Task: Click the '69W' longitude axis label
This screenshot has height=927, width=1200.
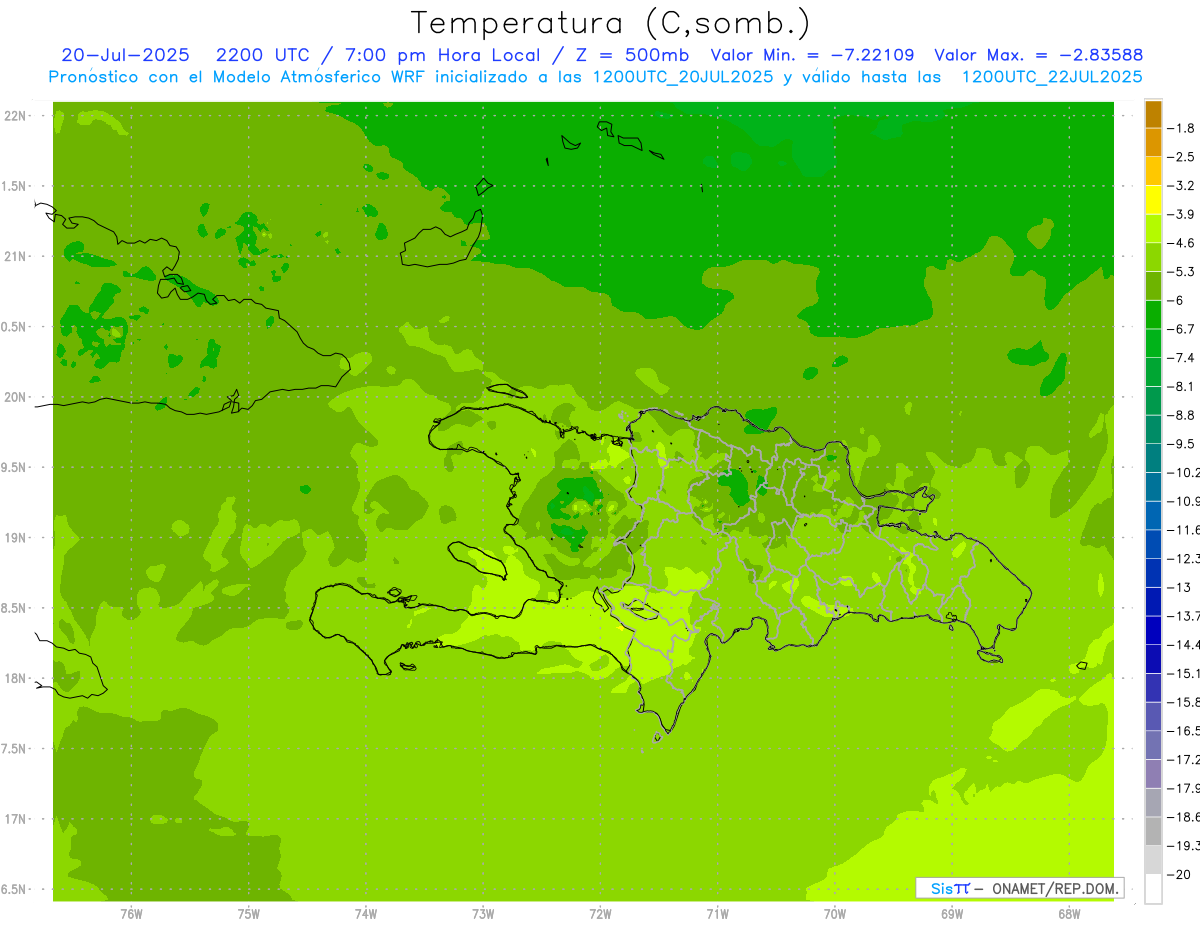Action: [952, 915]
